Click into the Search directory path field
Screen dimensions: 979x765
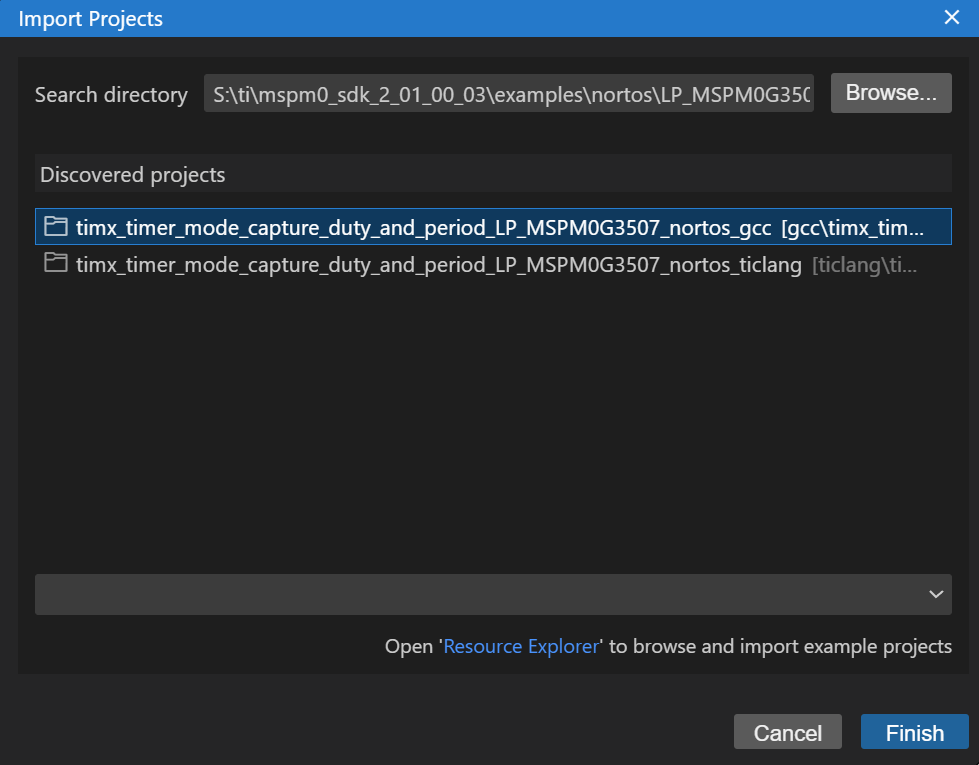click(508, 94)
